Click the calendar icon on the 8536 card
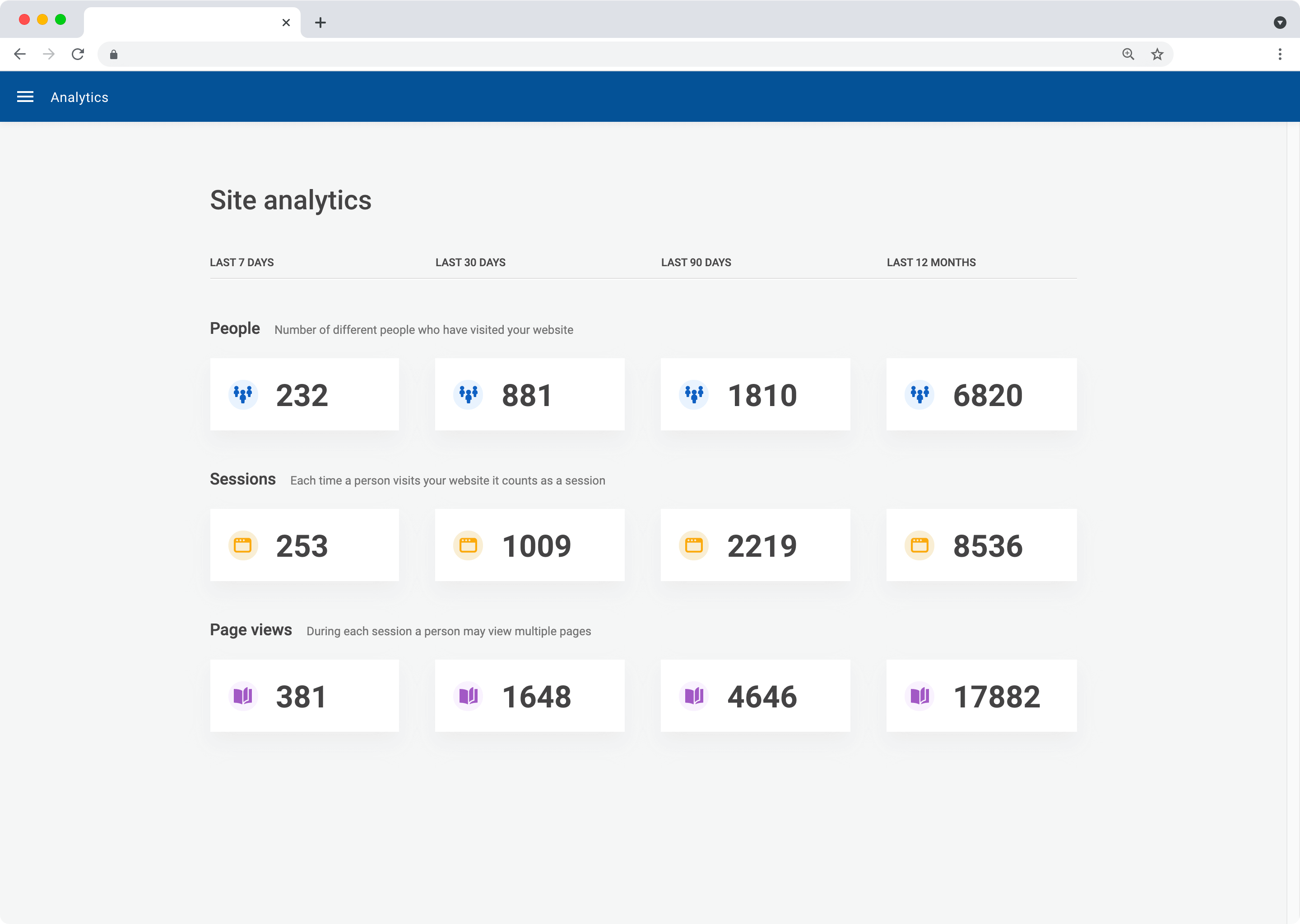This screenshot has height=924, width=1300. pos(920,545)
